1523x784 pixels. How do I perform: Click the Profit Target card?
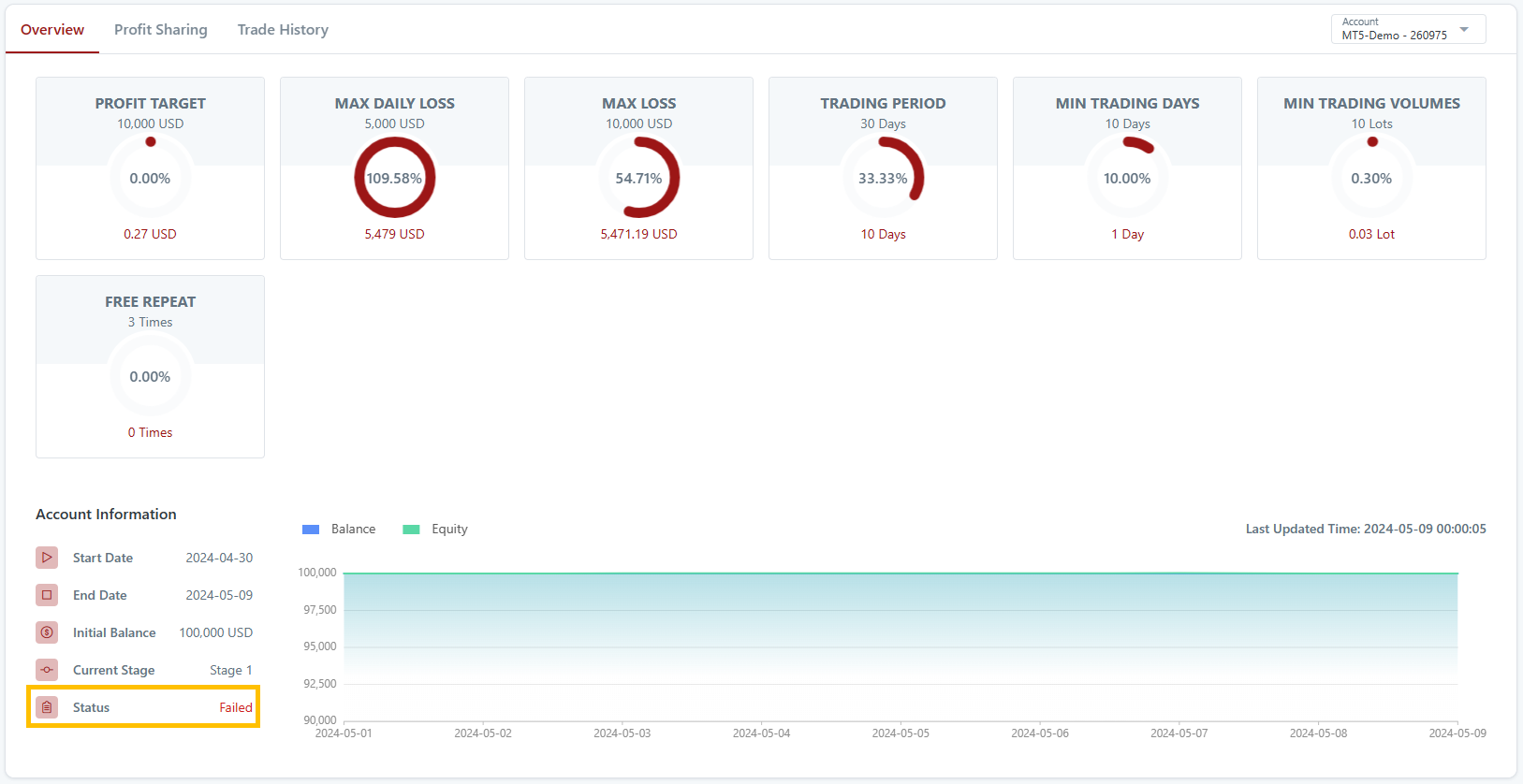[150, 168]
